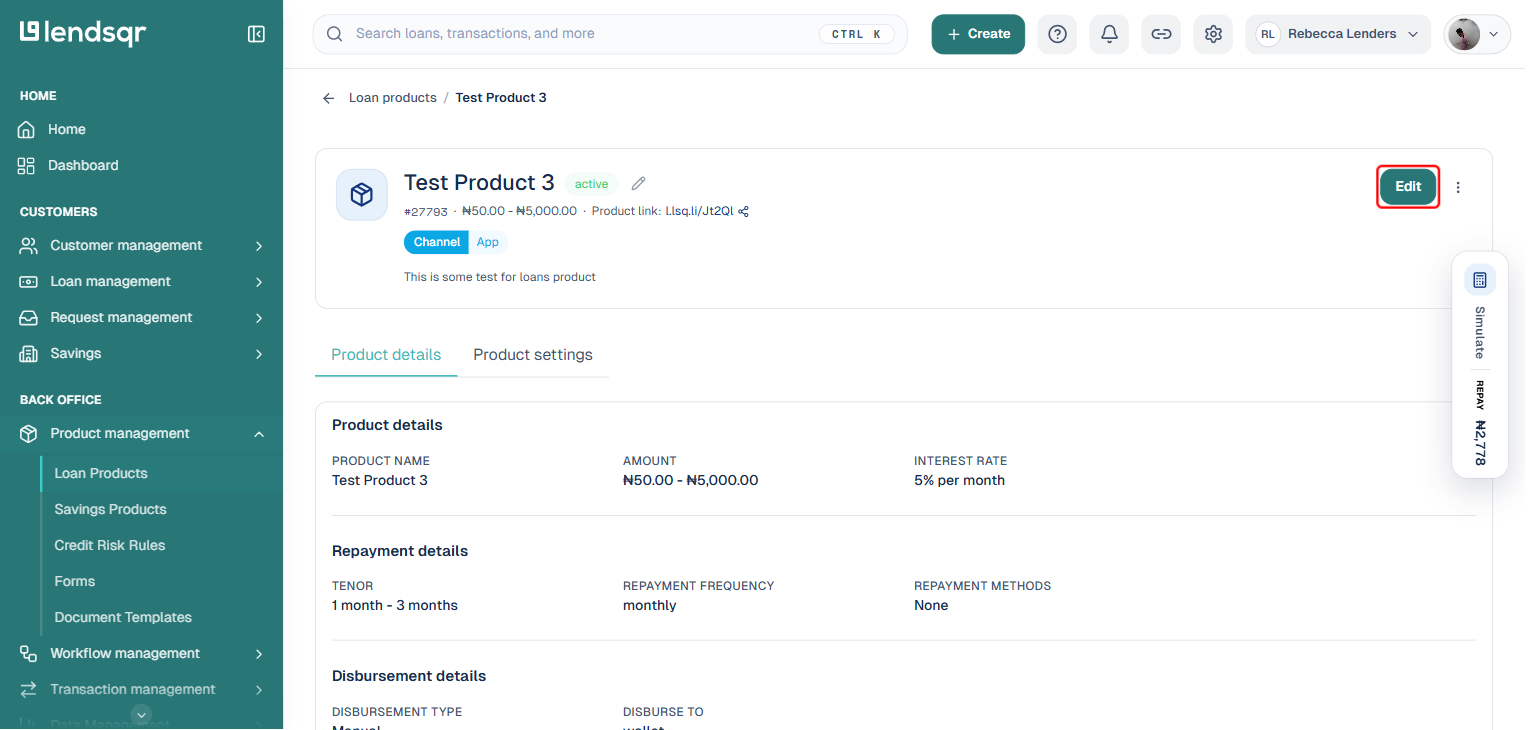Click the back arrow beside Loan products
The image size is (1535, 730).
(328, 98)
